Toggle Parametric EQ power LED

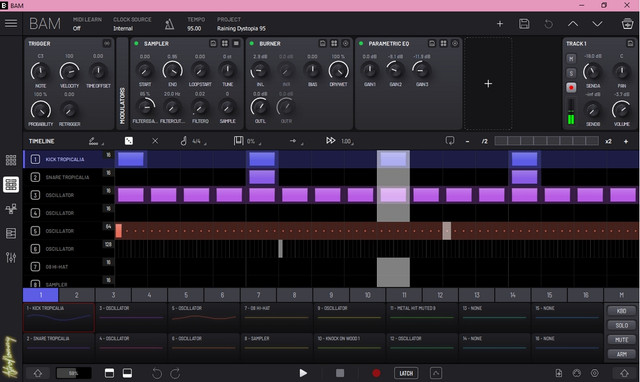click(x=361, y=43)
